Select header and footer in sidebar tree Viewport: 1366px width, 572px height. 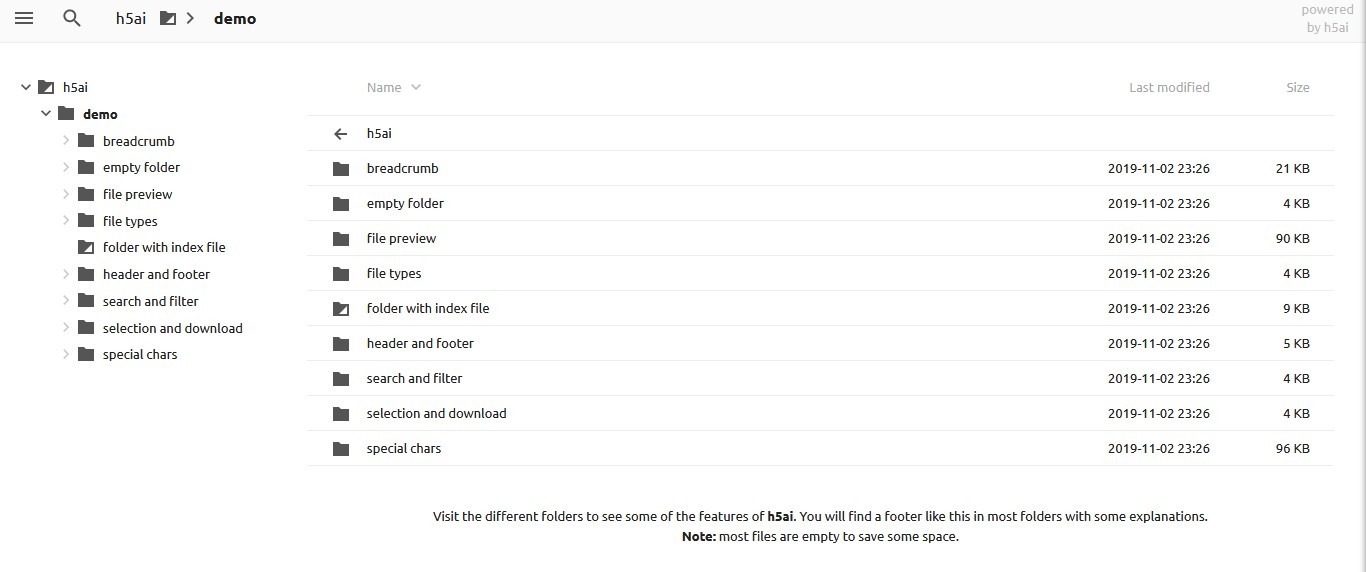[x=156, y=274]
